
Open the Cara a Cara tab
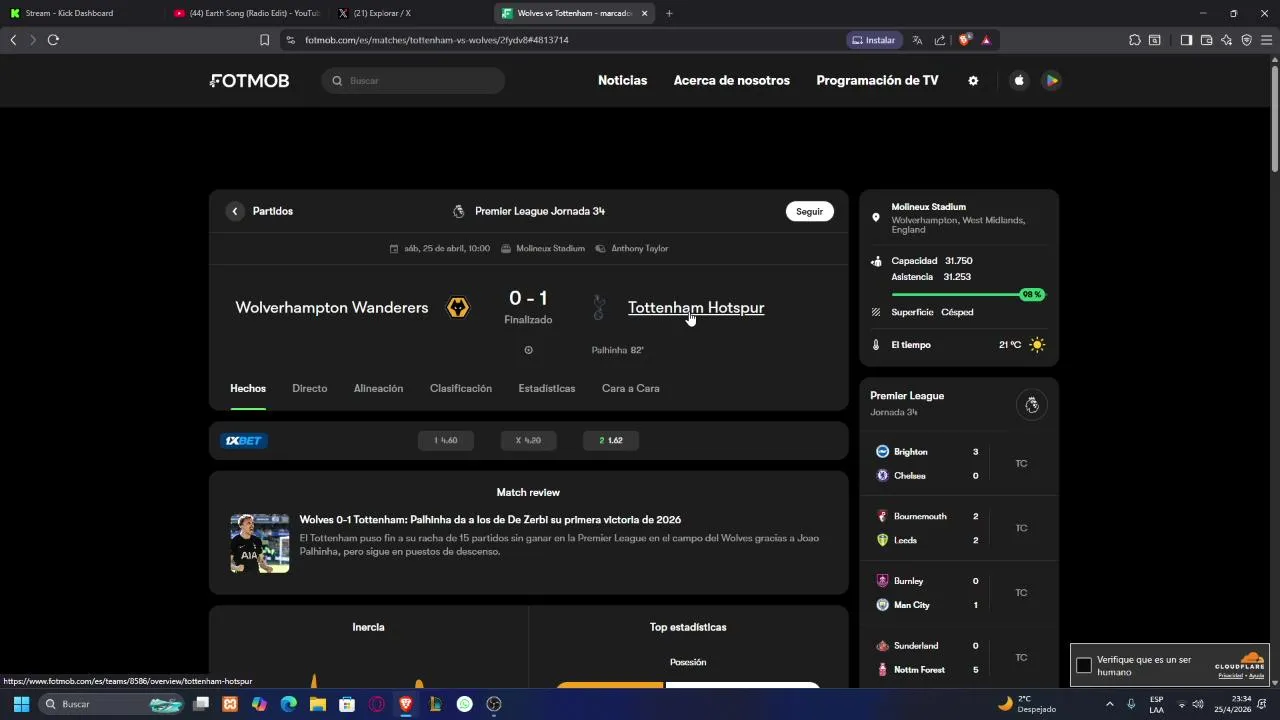pyautogui.click(x=631, y=389)
